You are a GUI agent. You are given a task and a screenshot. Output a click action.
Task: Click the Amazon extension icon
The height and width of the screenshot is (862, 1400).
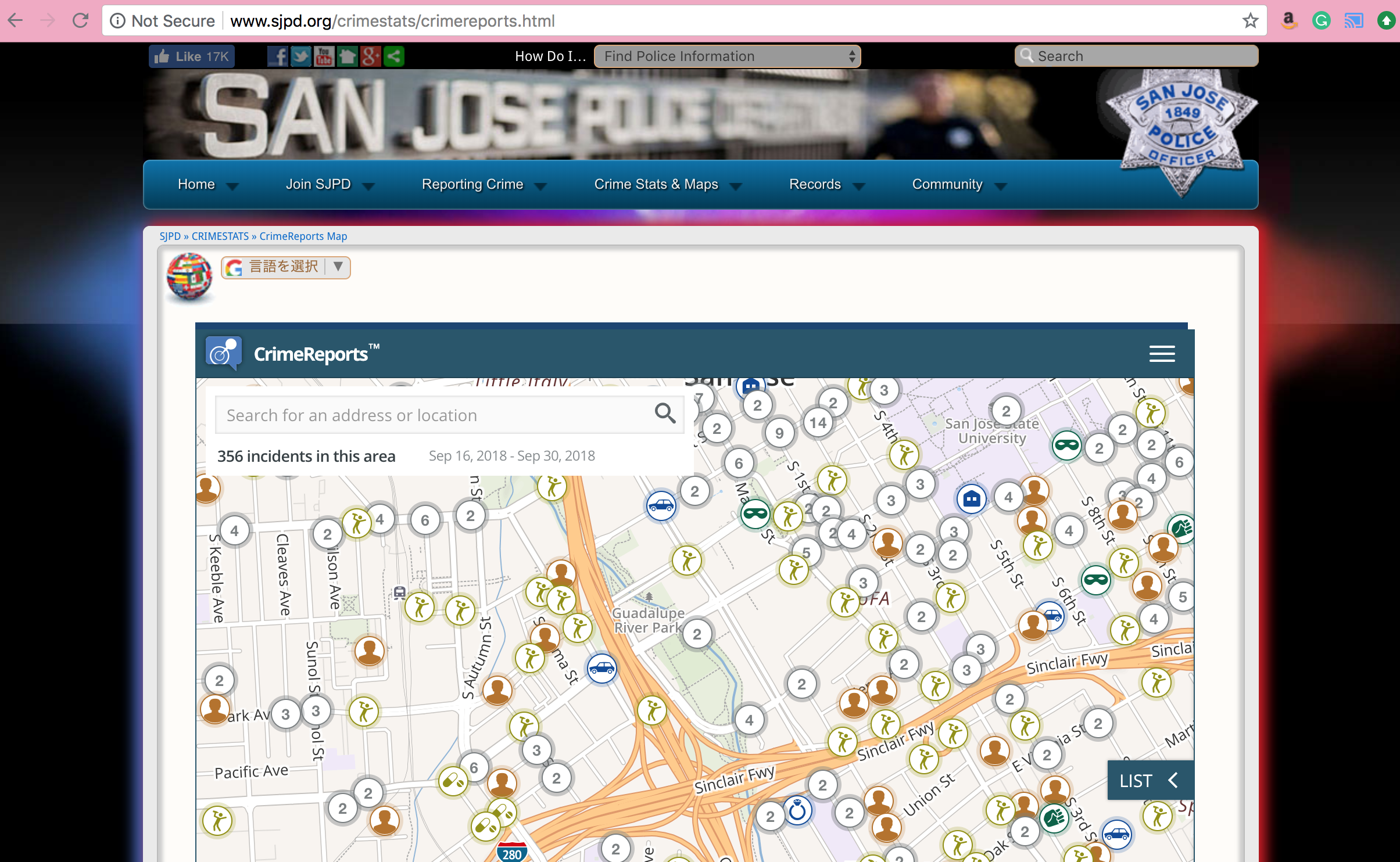1288,21
